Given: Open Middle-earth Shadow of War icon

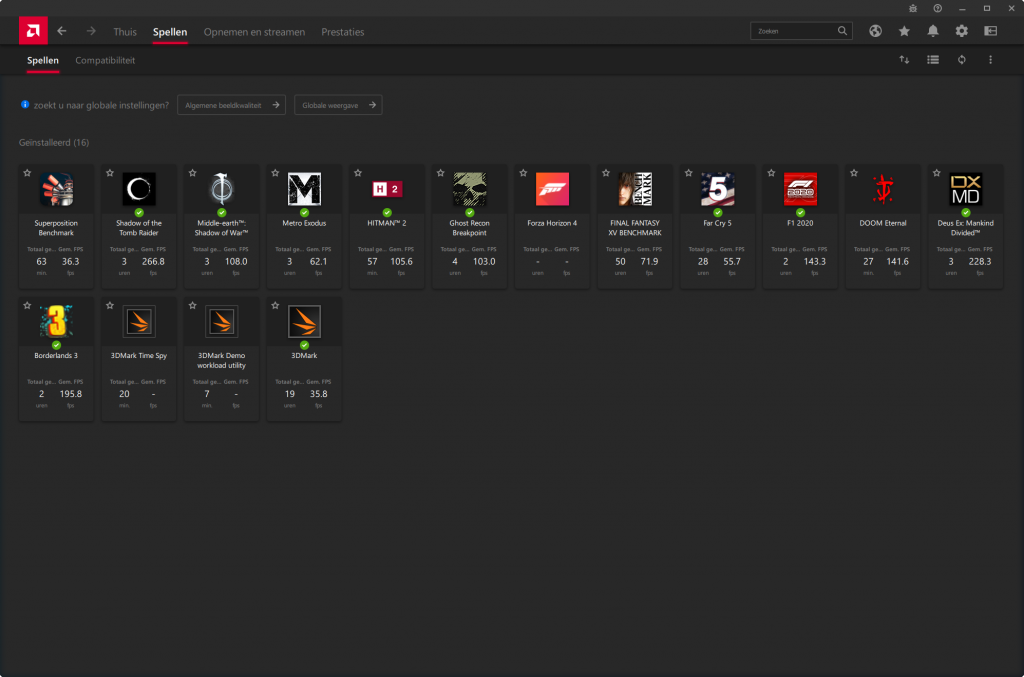Looking at the screenshot, I should (x=221, y=189).
